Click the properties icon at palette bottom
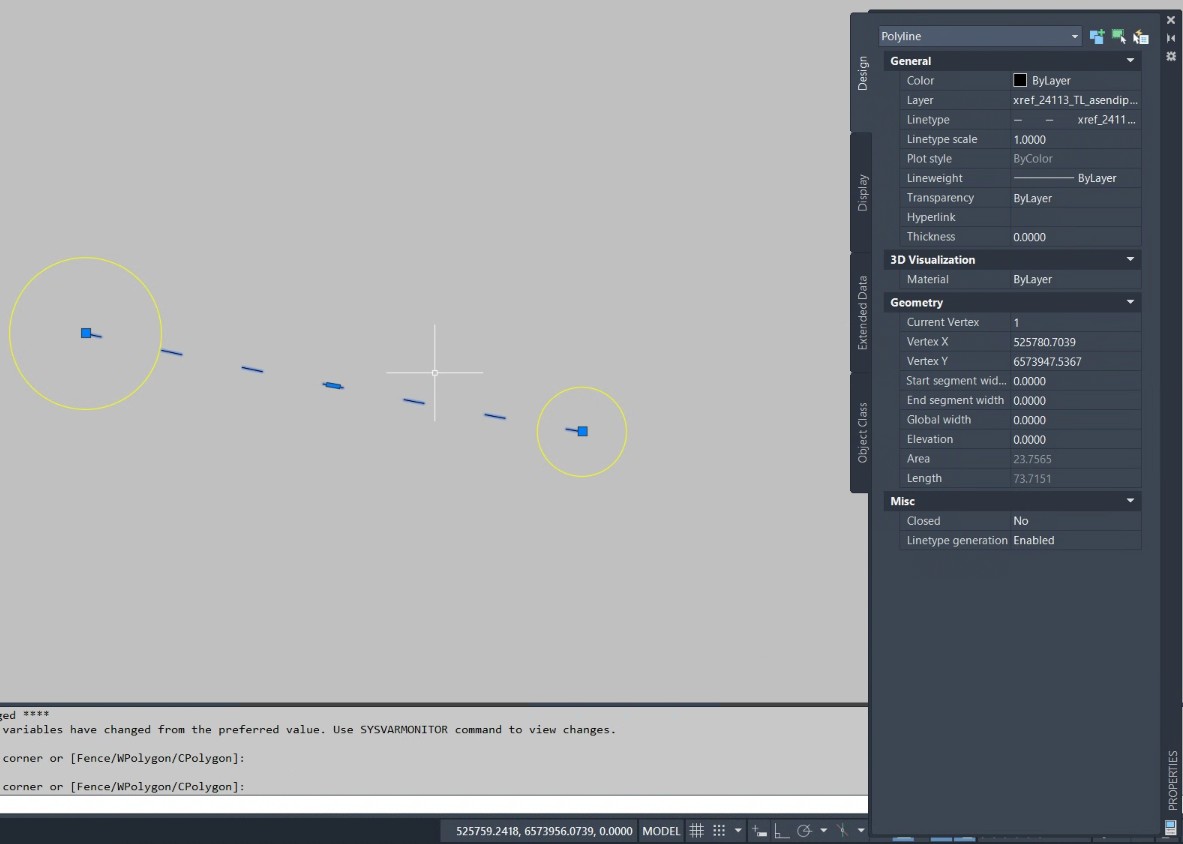 [x=1171, y=827]
